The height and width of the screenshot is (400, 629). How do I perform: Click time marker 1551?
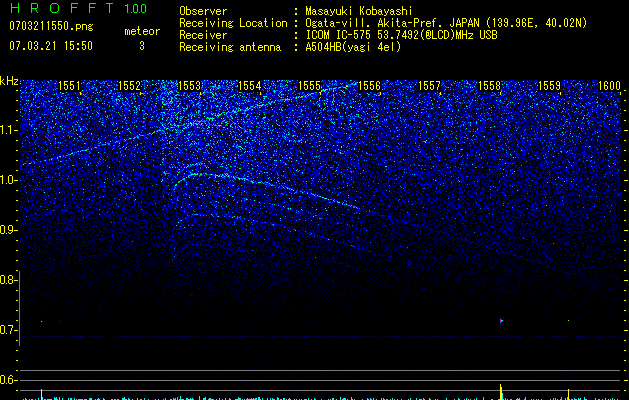69,86
